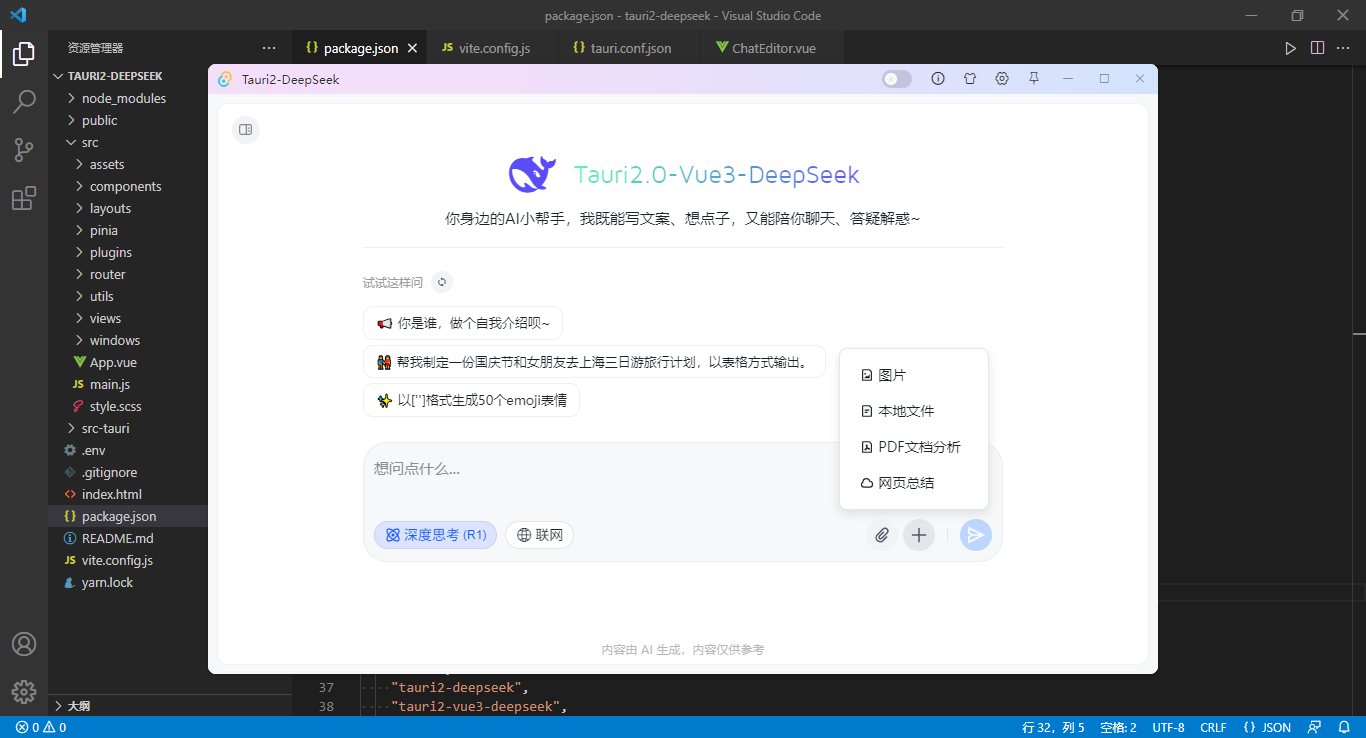Click errors and warnings status bar indicator
Screen dimensions: 1366x738
coord(41,727)
